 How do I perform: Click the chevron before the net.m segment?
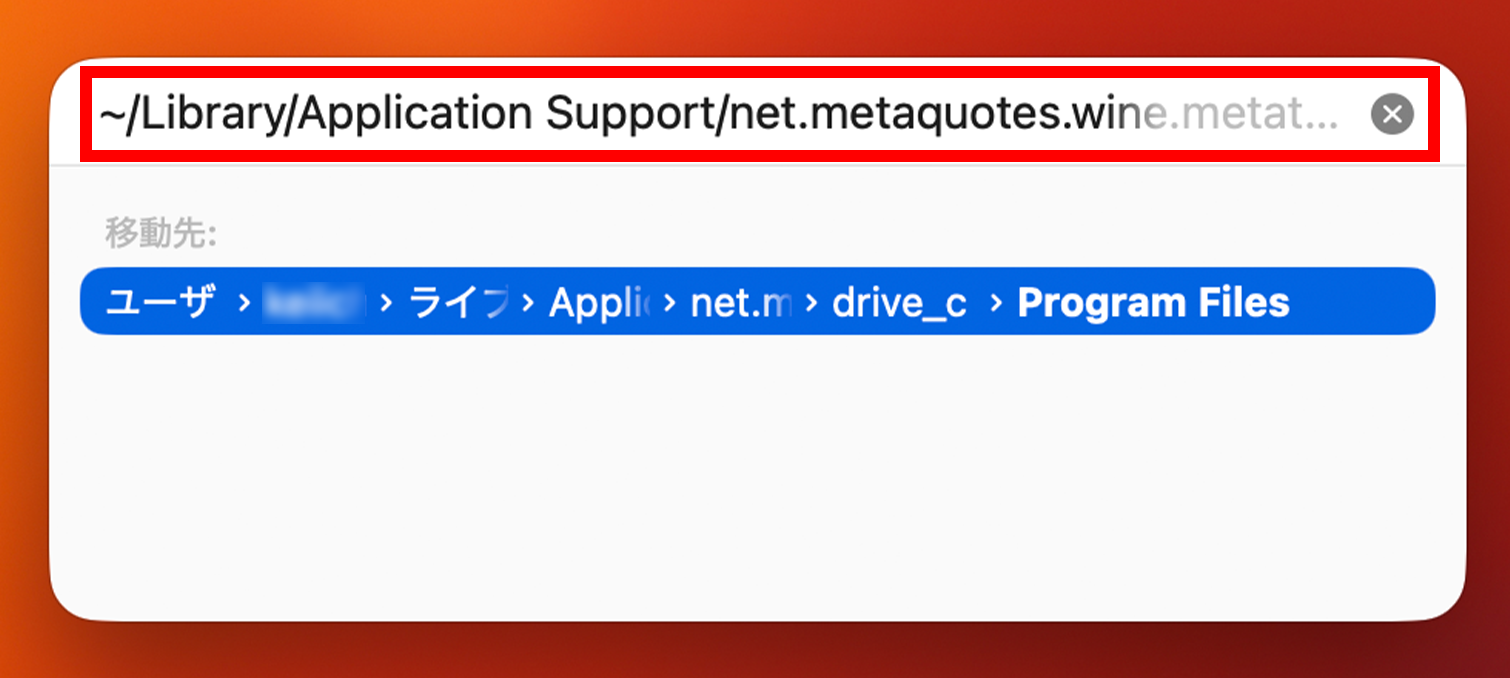pyautogui.click(x=669, y=302)
